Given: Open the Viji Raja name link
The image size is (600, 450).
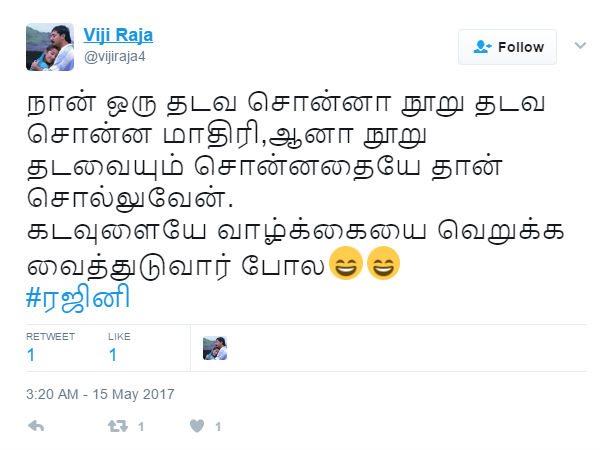Looking at the screenshot, I should (x=118, y=35).
